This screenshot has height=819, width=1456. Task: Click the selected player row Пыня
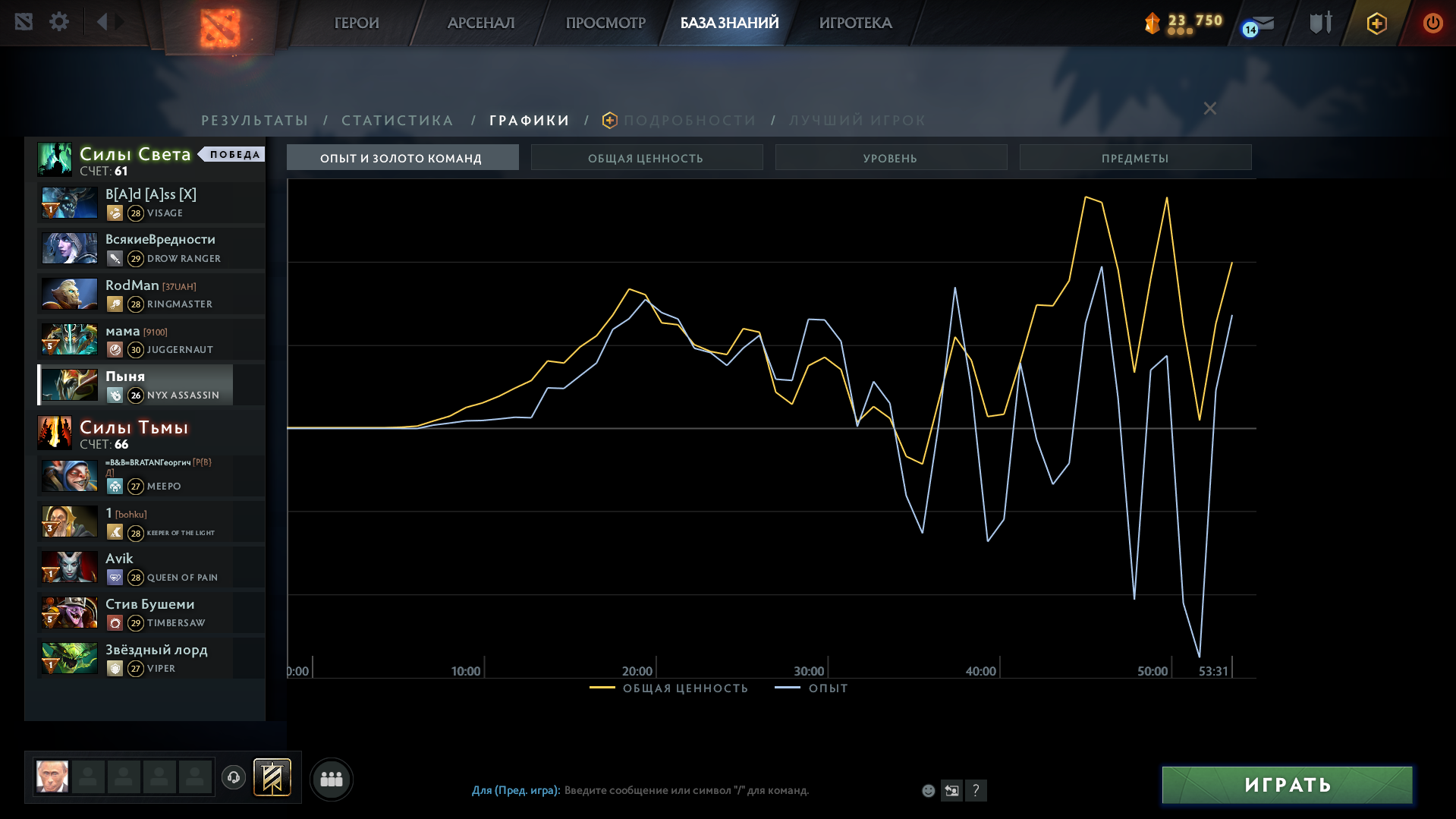(x=135, y=385)
